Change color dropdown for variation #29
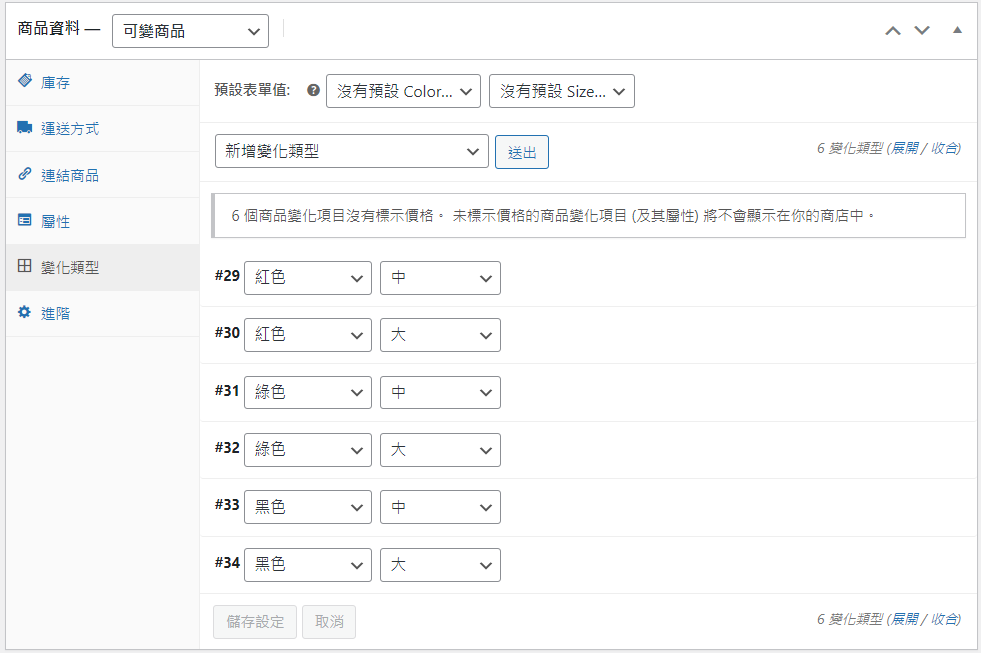The width and height of the screenshot is (981, 653). pos(307,278)
